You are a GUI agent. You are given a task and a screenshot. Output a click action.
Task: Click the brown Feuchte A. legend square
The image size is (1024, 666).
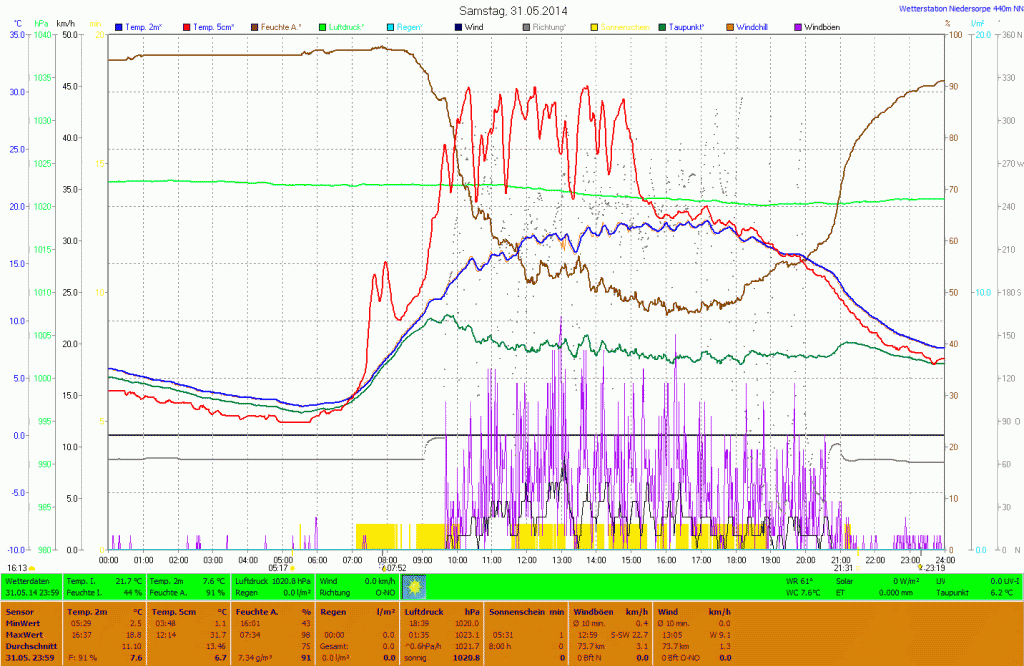click(x=256, y=26)
